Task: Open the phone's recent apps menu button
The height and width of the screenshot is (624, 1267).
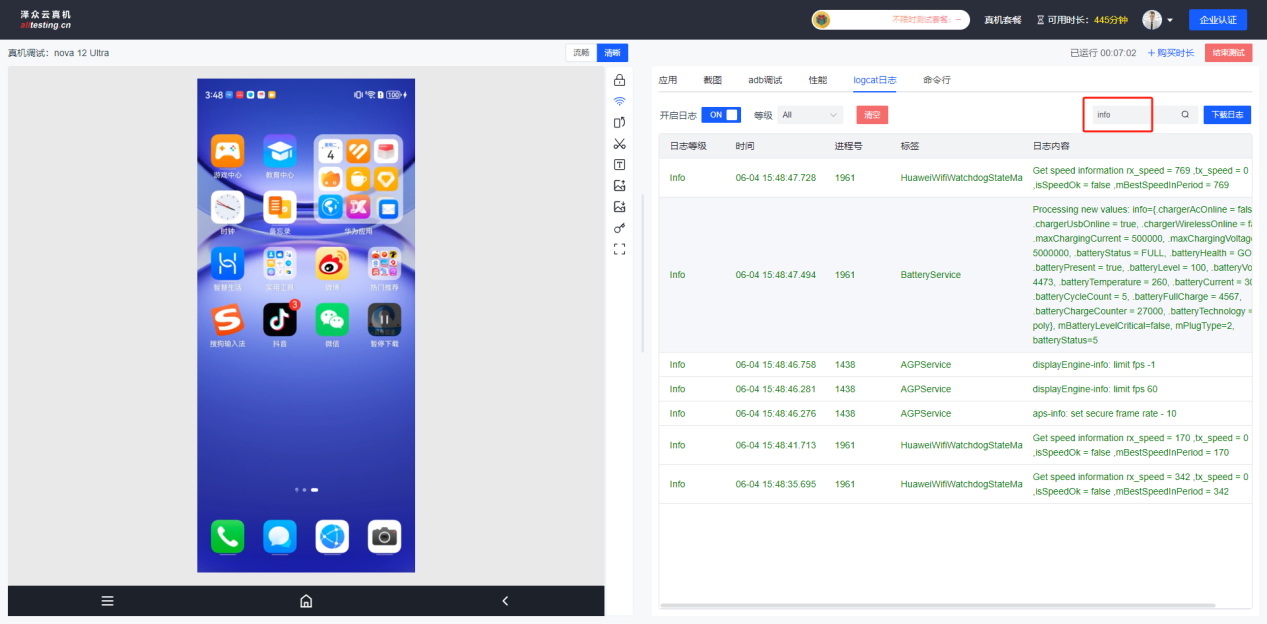Action: (x=107, y=601)
